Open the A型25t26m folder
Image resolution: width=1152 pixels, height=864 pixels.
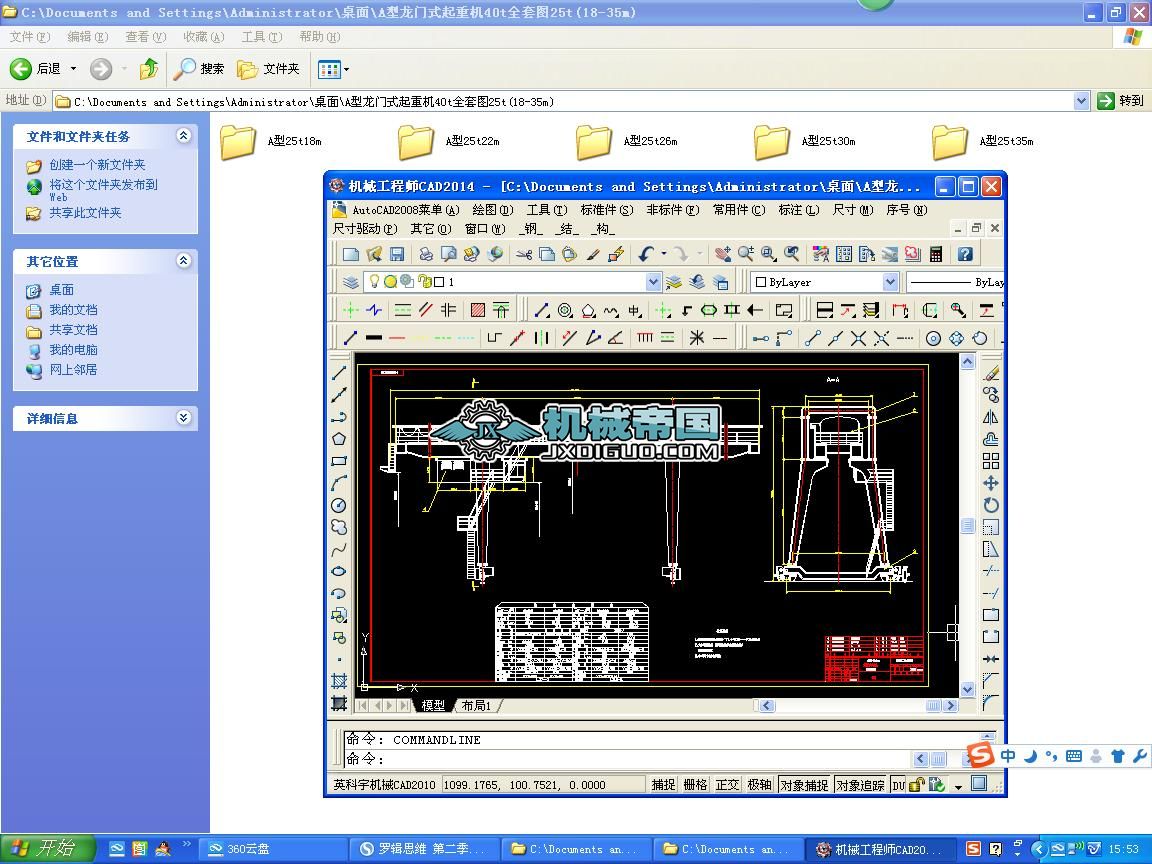tap(594, 142)
